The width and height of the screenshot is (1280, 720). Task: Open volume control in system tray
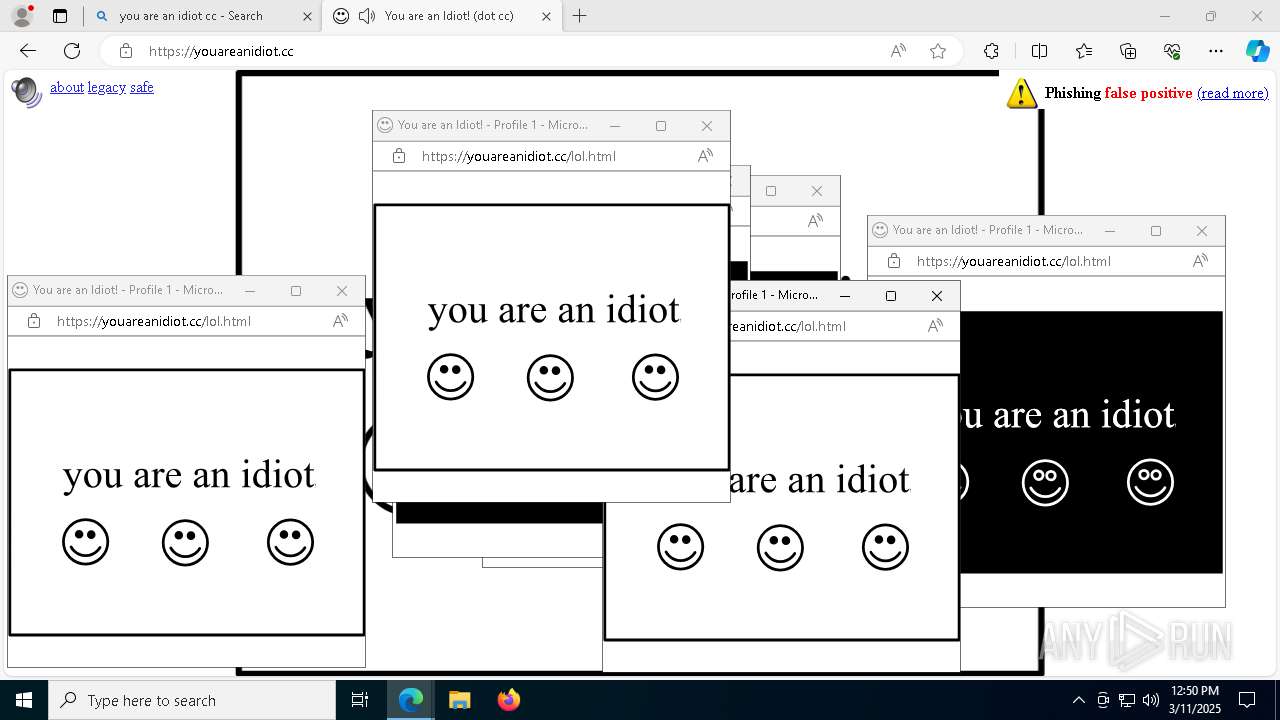pos(1151,700)
